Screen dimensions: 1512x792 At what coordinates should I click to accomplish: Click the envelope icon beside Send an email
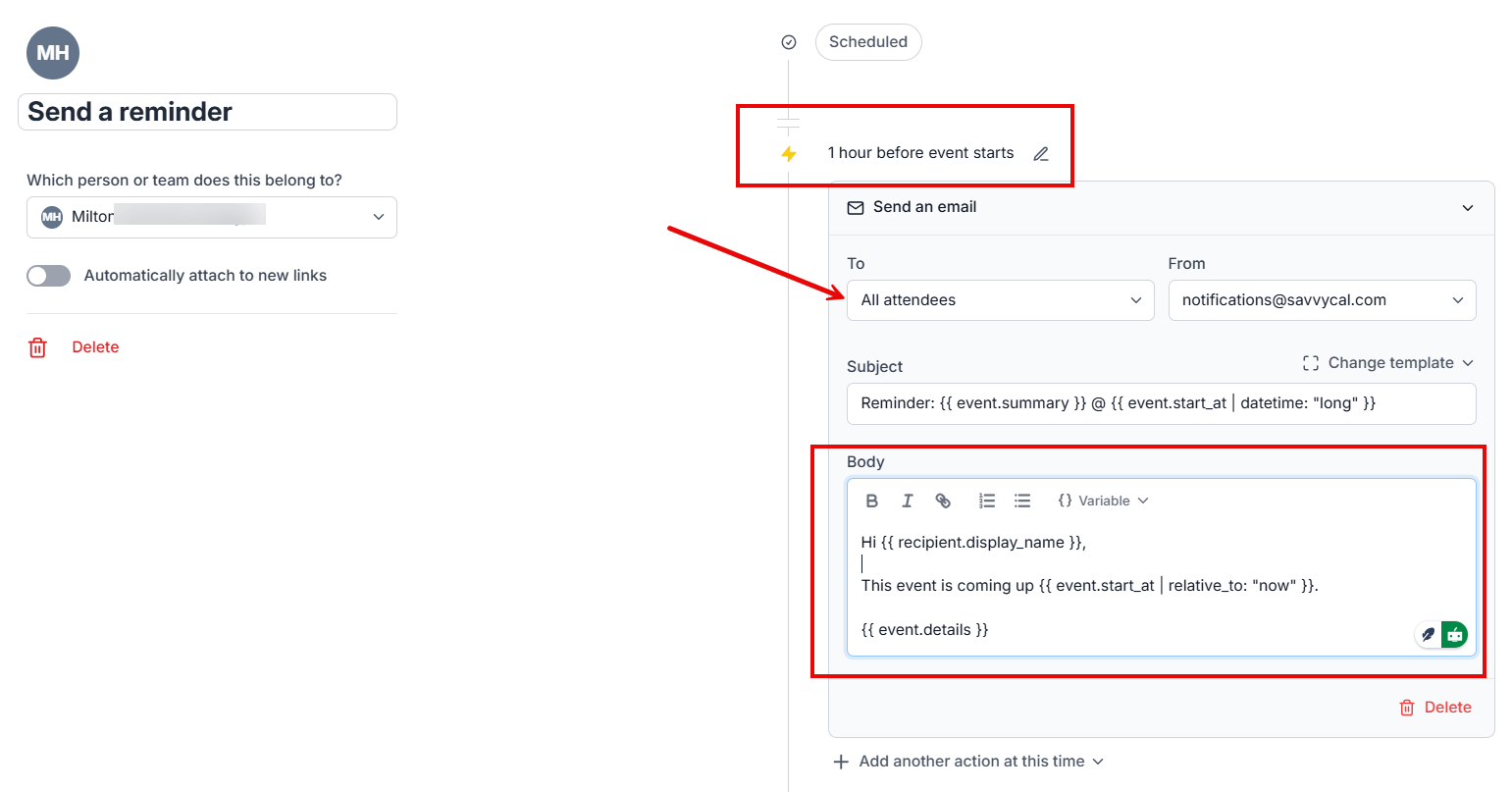855,207
